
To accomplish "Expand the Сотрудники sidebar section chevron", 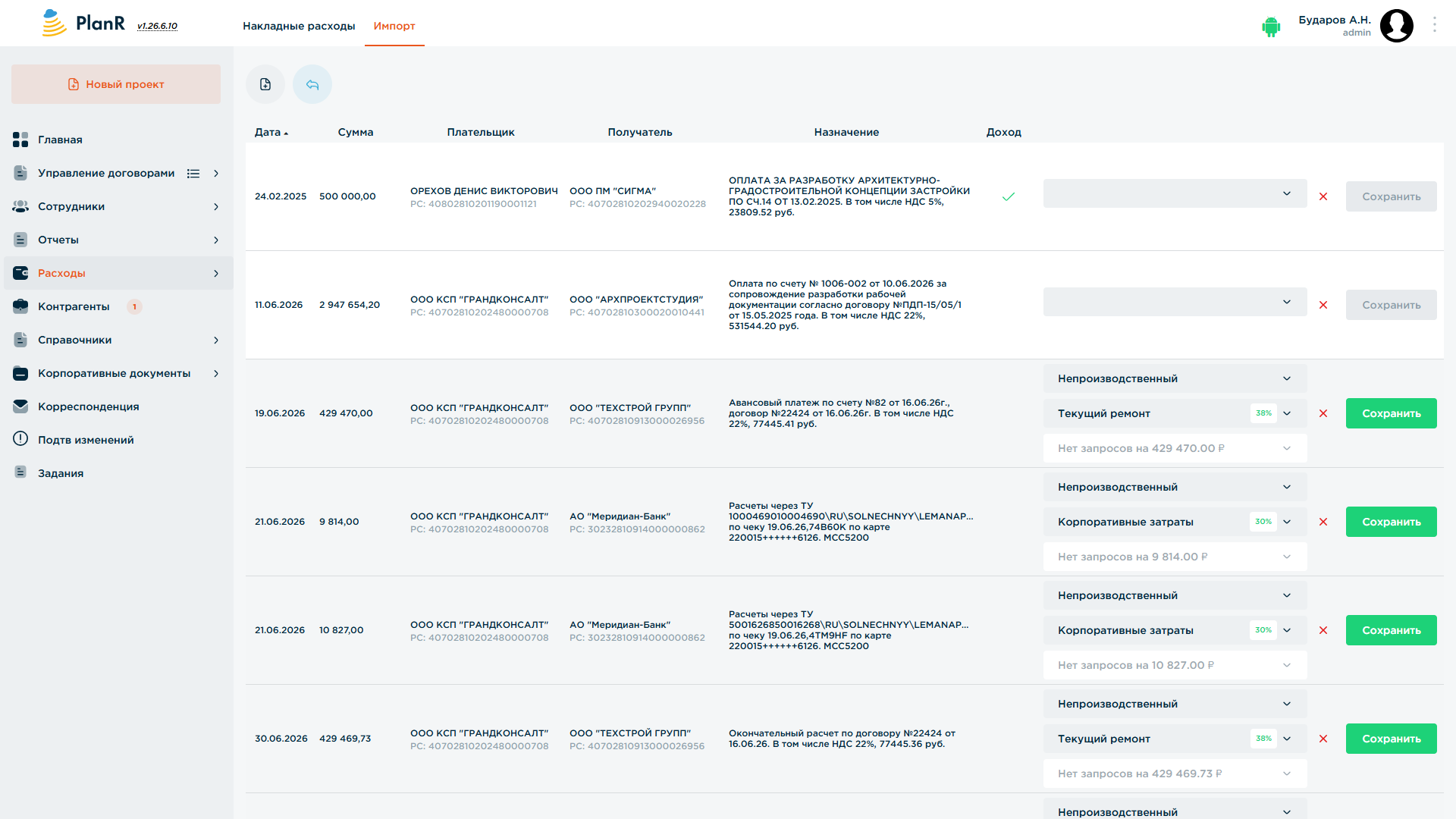I will coord(216,207).
